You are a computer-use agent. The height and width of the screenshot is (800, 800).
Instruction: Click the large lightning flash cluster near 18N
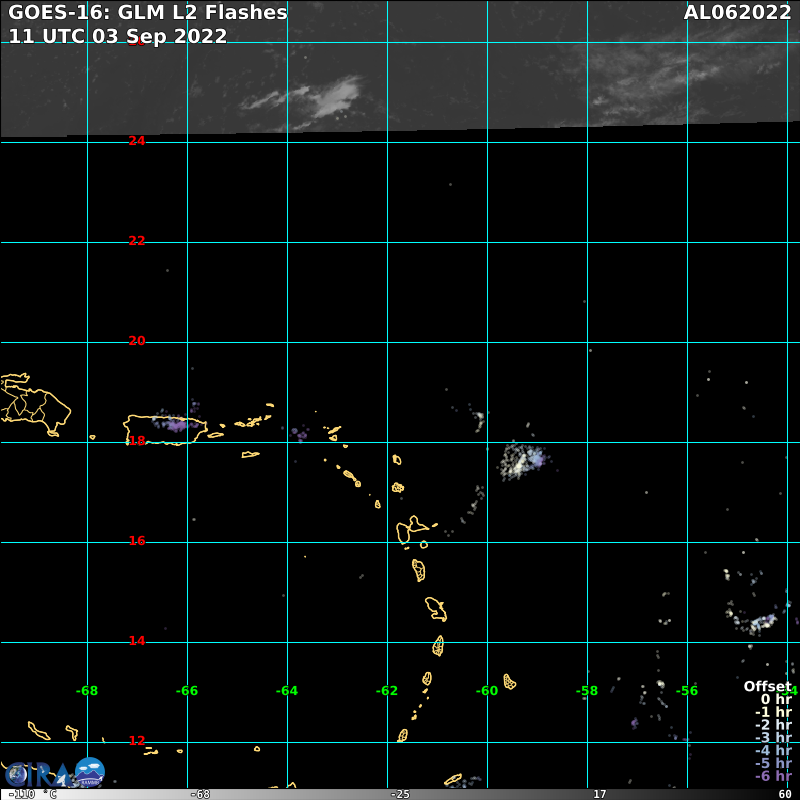[x=522, y=460]
